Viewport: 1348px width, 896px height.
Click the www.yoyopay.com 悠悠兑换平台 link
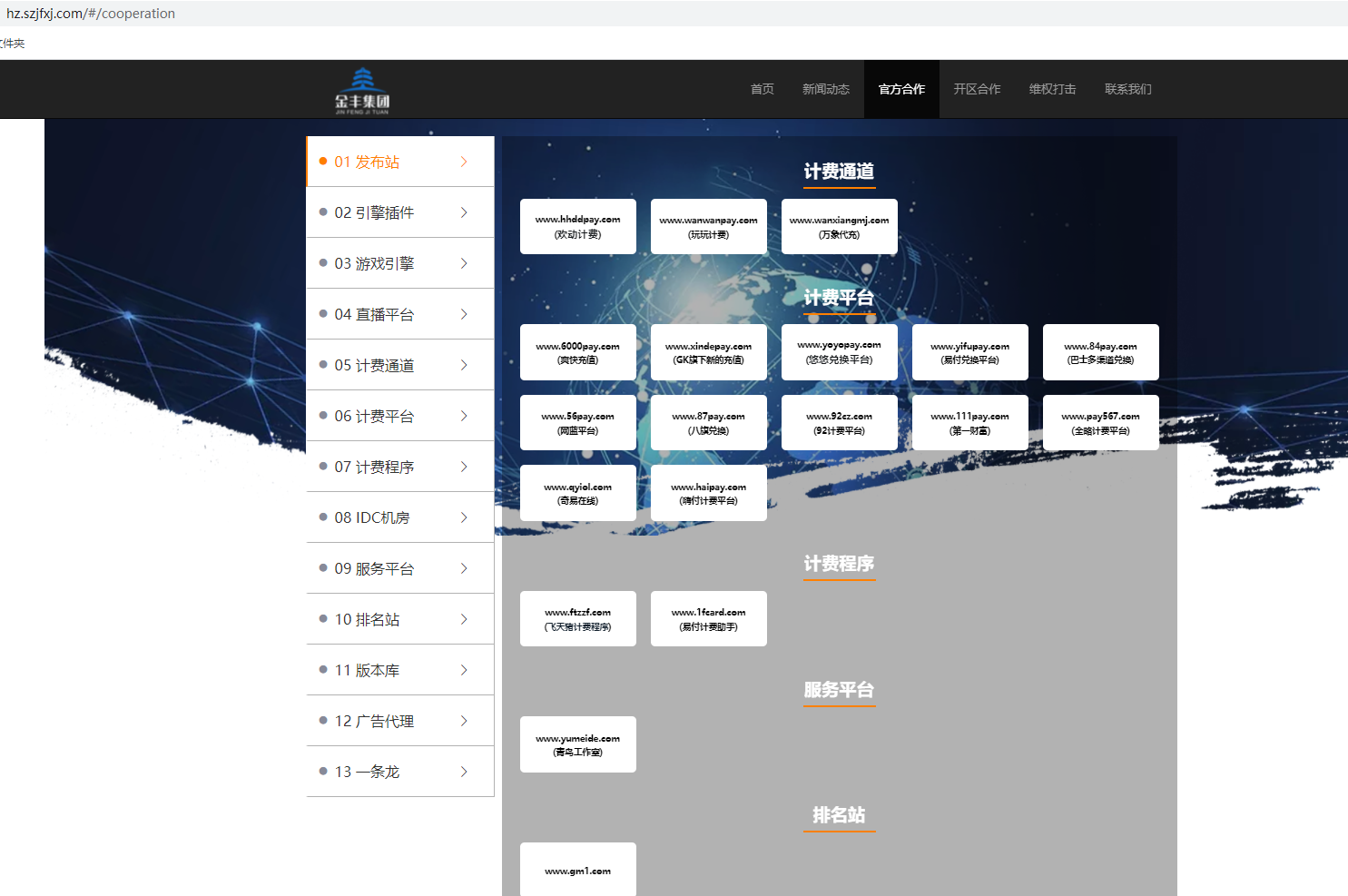839,351
